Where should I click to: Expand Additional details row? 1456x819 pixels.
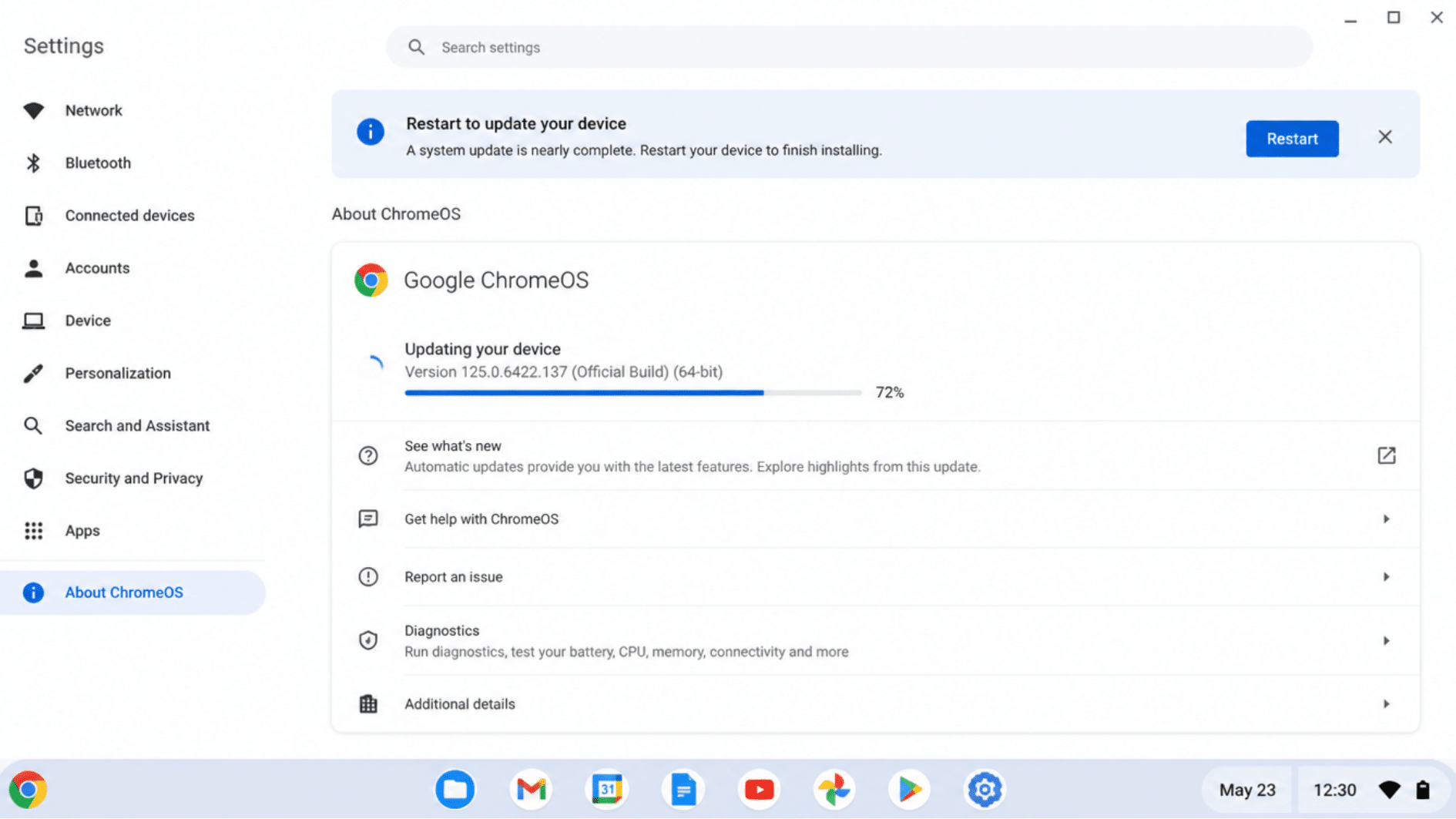coord(1386,704)
